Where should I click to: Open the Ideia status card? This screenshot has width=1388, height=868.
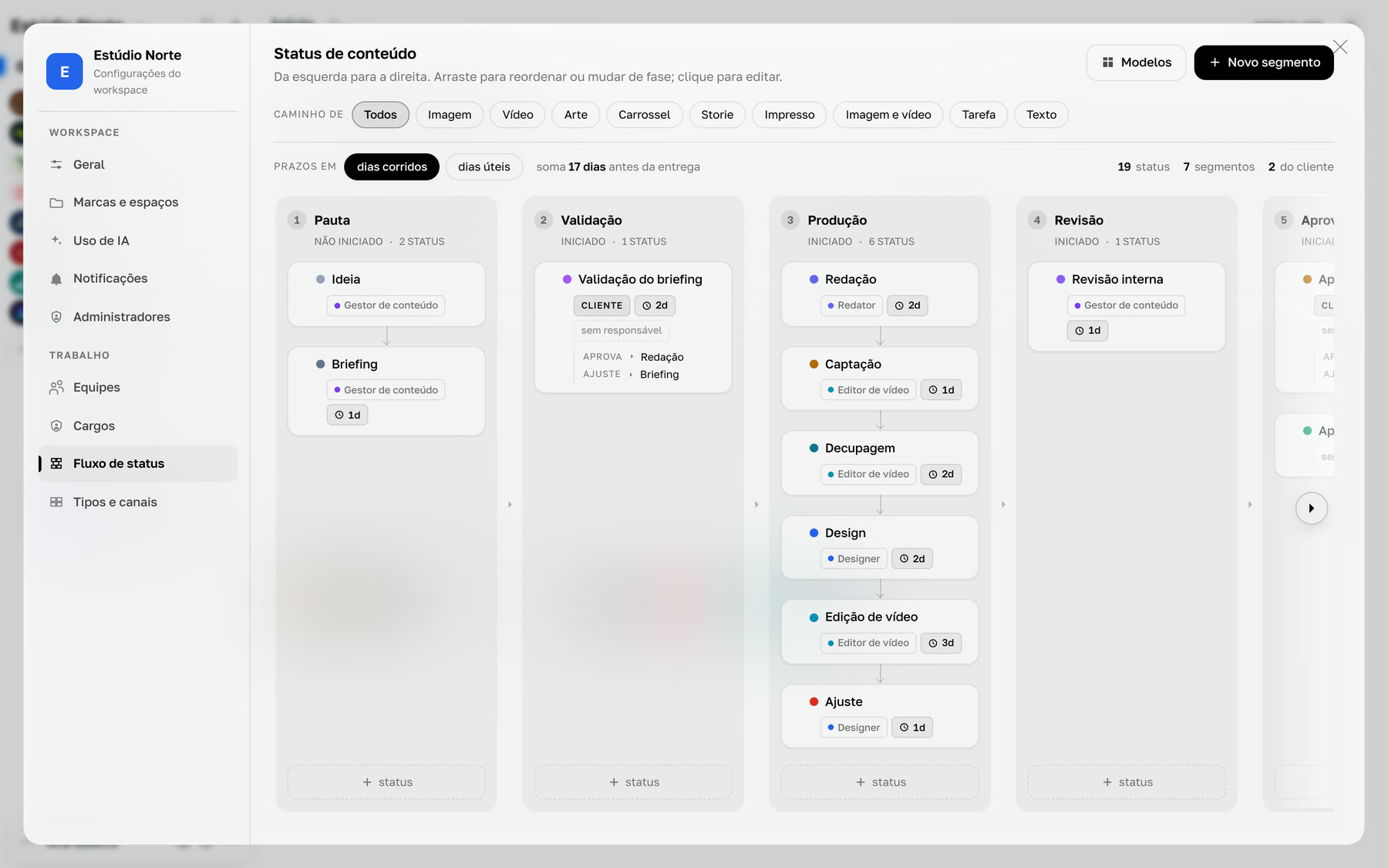pos(386,294)
